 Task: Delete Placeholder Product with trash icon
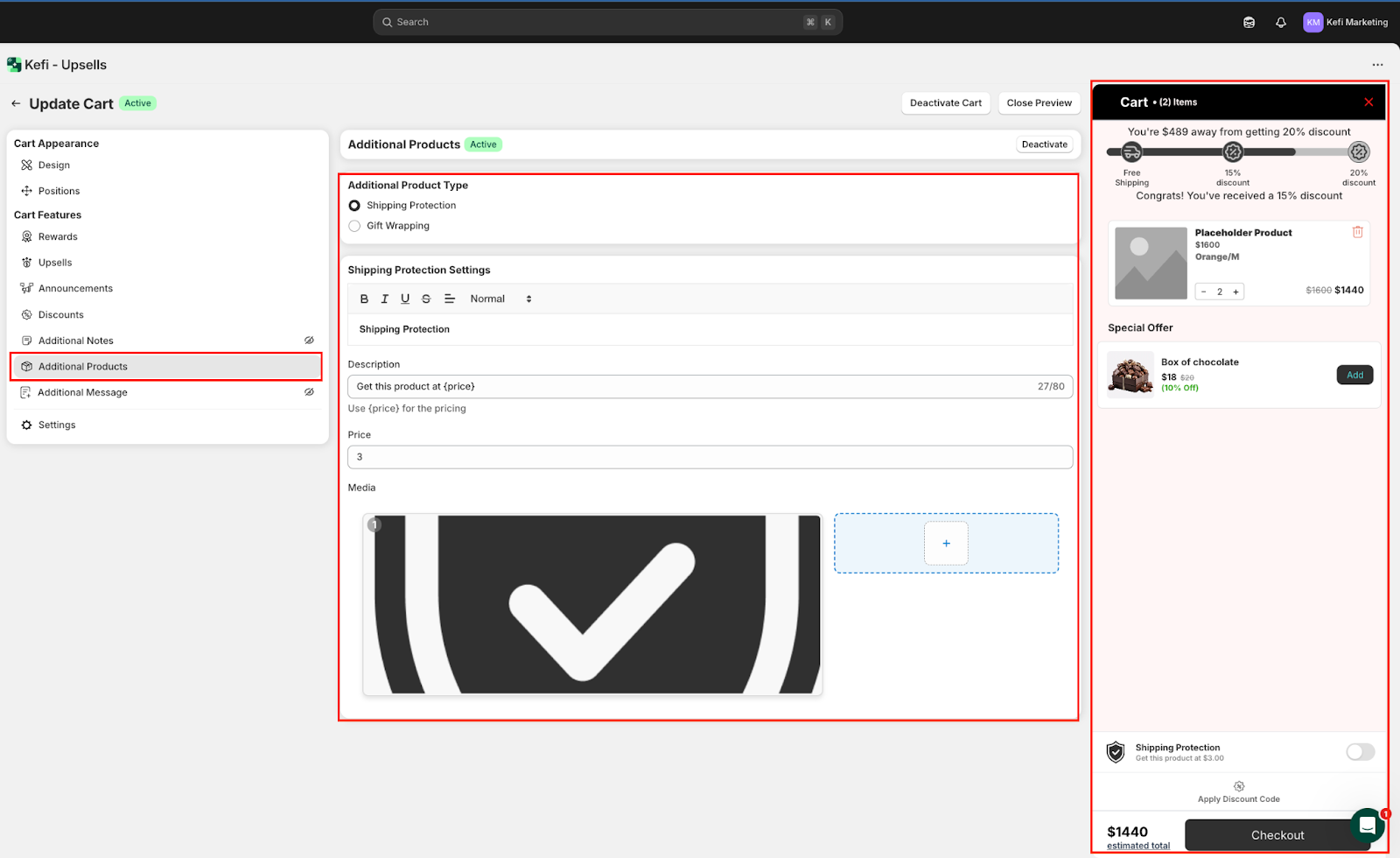click(1357, 232)
